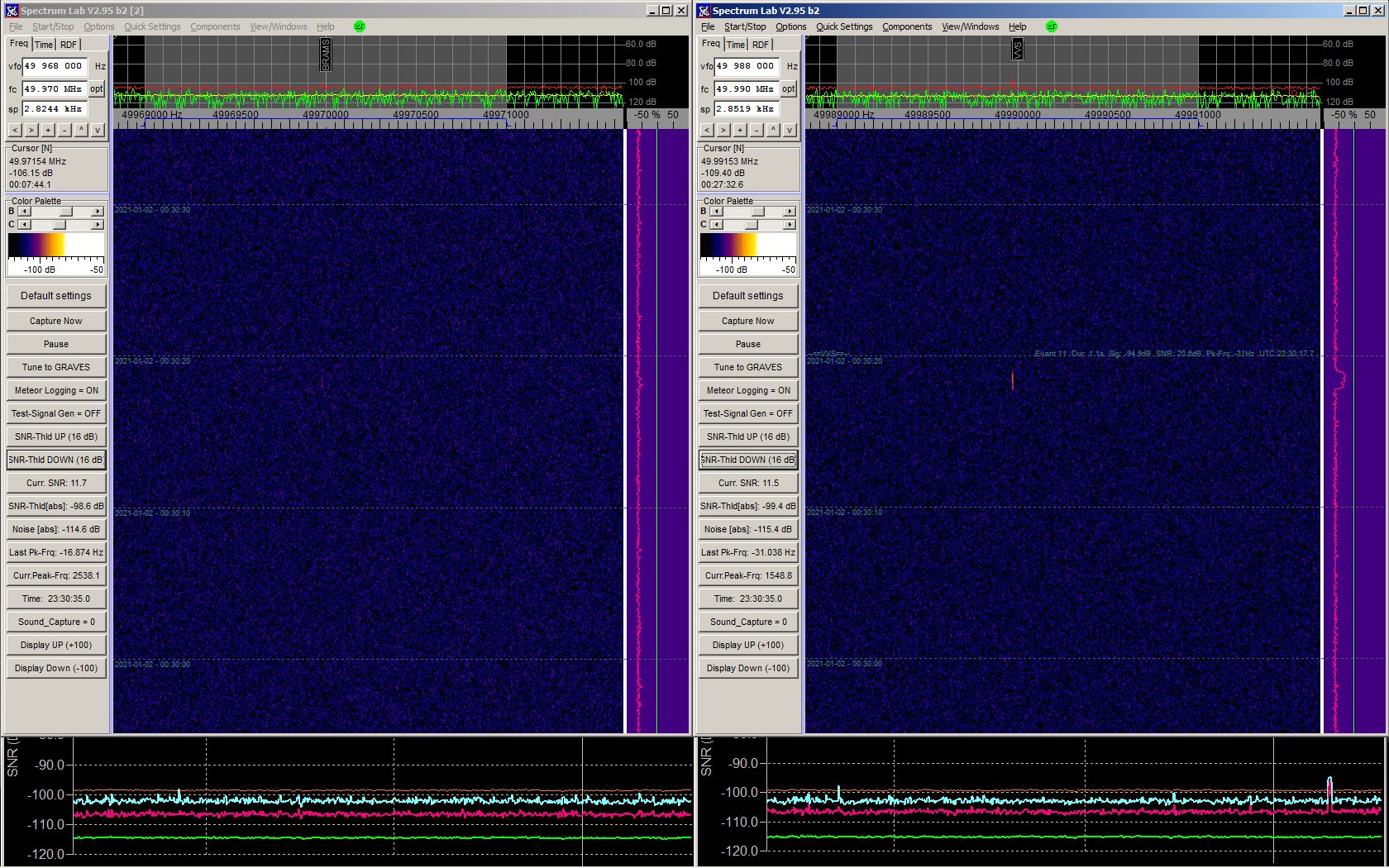The width and height of the screenshot is (1389, 868).
Task: Switch to RDF tab in right window
Action: point(761,45)
